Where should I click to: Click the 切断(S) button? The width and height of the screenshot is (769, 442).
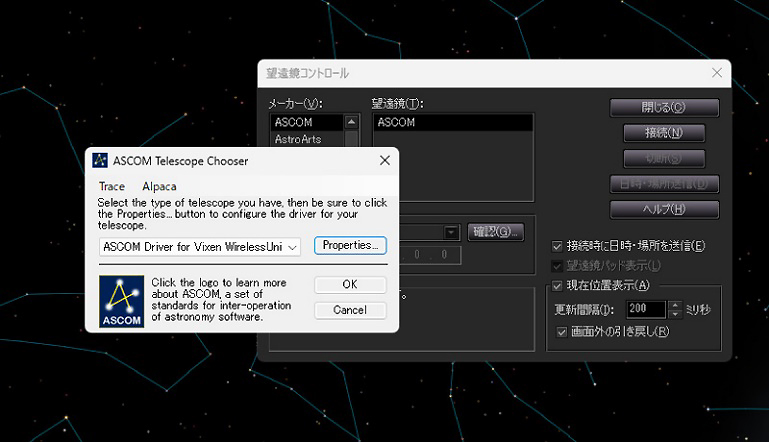[664, 158]
